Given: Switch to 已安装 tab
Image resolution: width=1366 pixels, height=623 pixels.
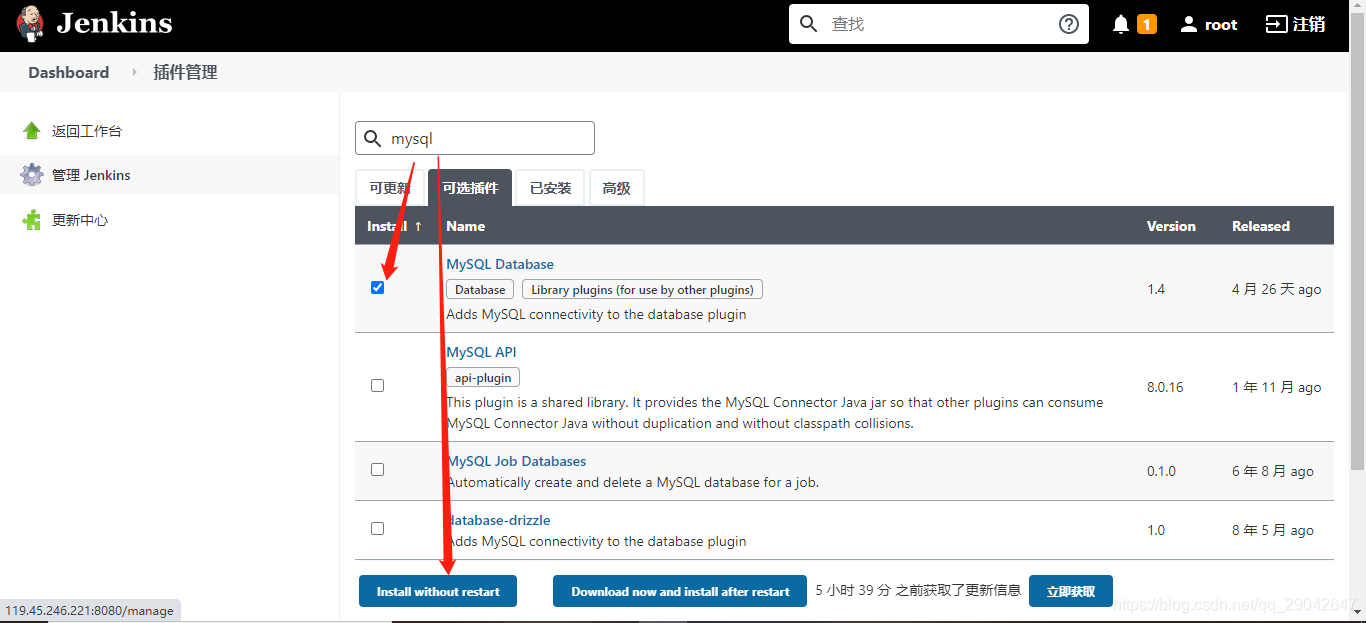Looking at the screenshot, I should point(551,188).
